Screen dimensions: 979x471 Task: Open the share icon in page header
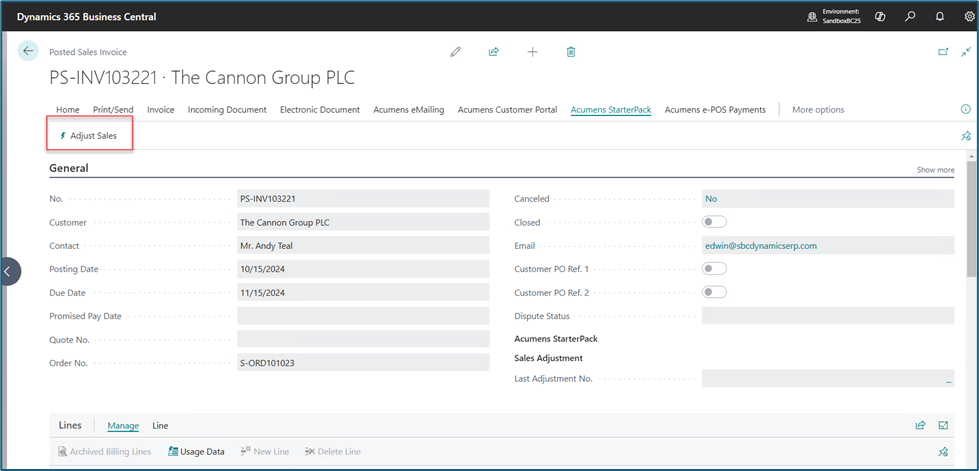point(494,52)
